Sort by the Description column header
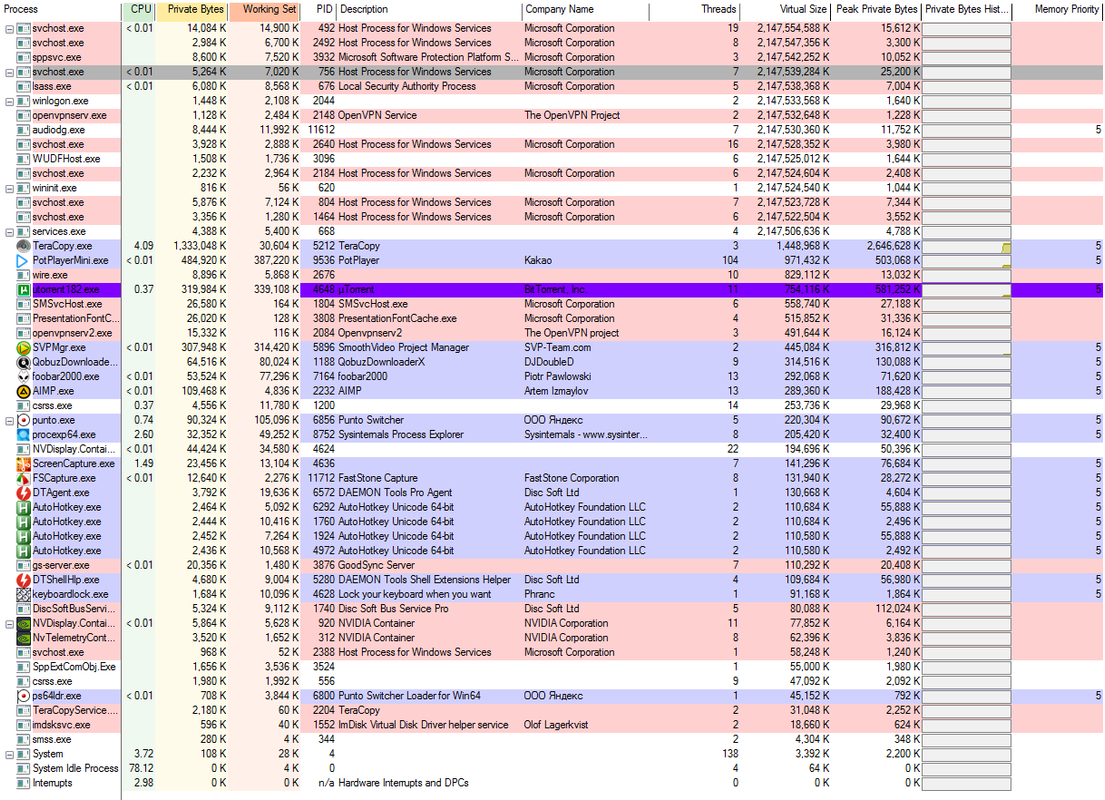Viewport: 1105px width, 800px height. [x=429, y=10]
